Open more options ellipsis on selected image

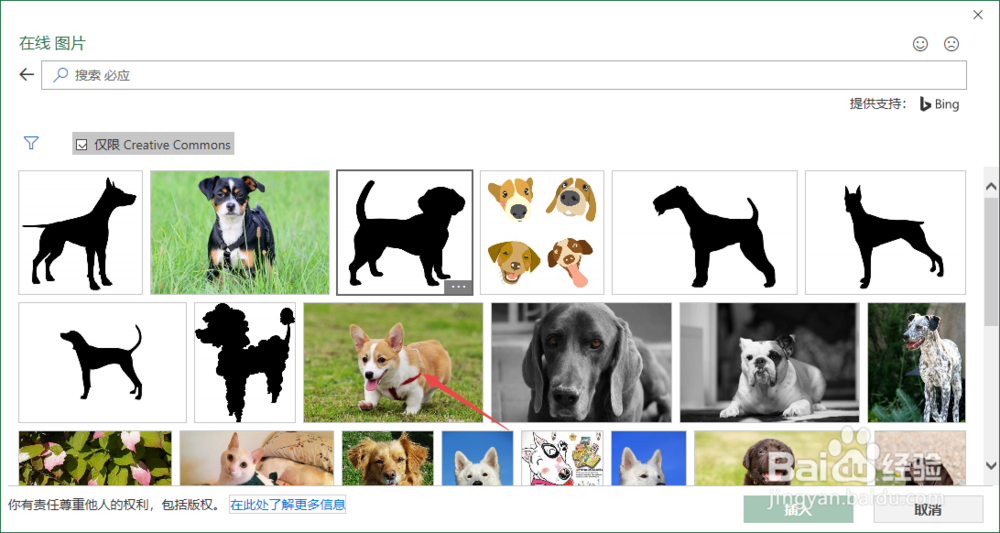(458, 287)
